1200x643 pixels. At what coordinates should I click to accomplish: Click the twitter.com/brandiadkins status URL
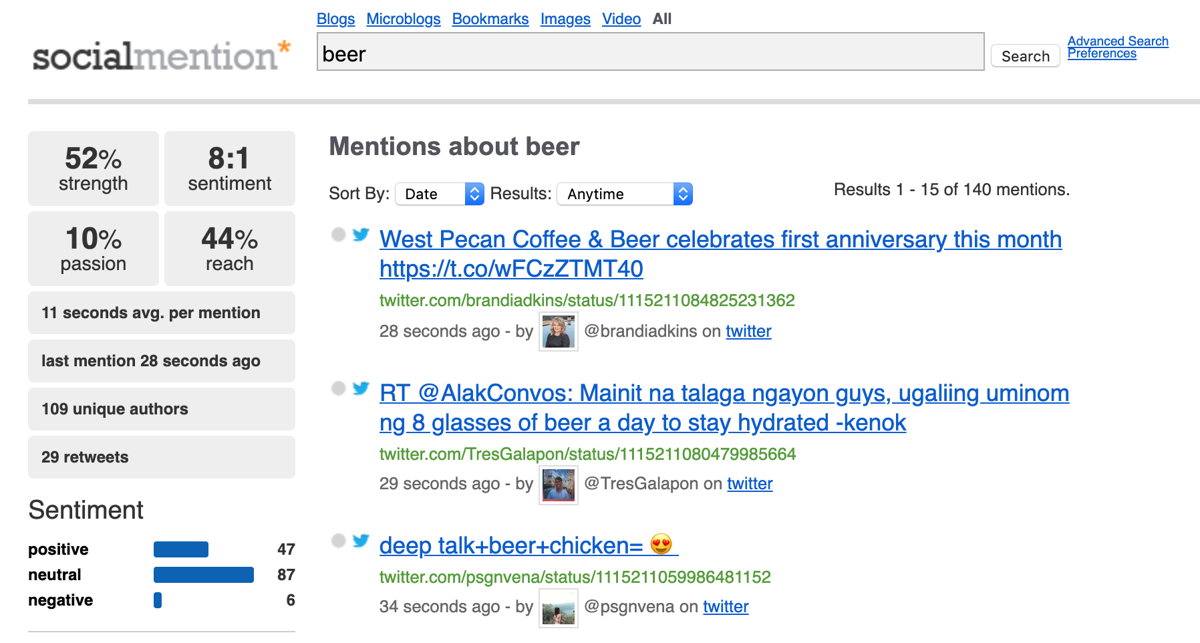click(x=587, y=300)
